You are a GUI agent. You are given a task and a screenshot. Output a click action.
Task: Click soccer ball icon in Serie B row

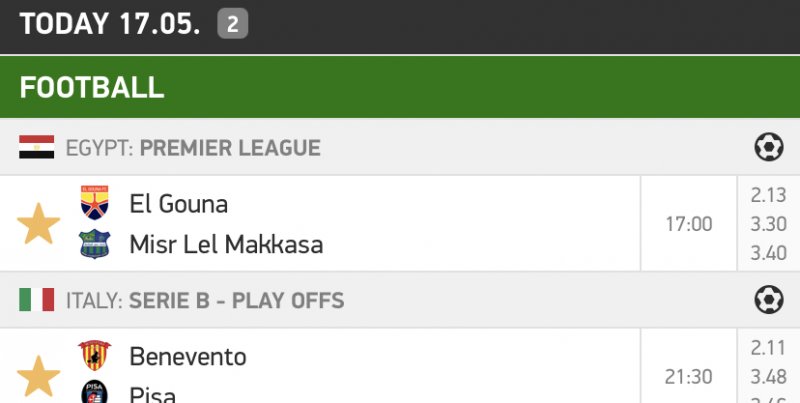(768, 300)
